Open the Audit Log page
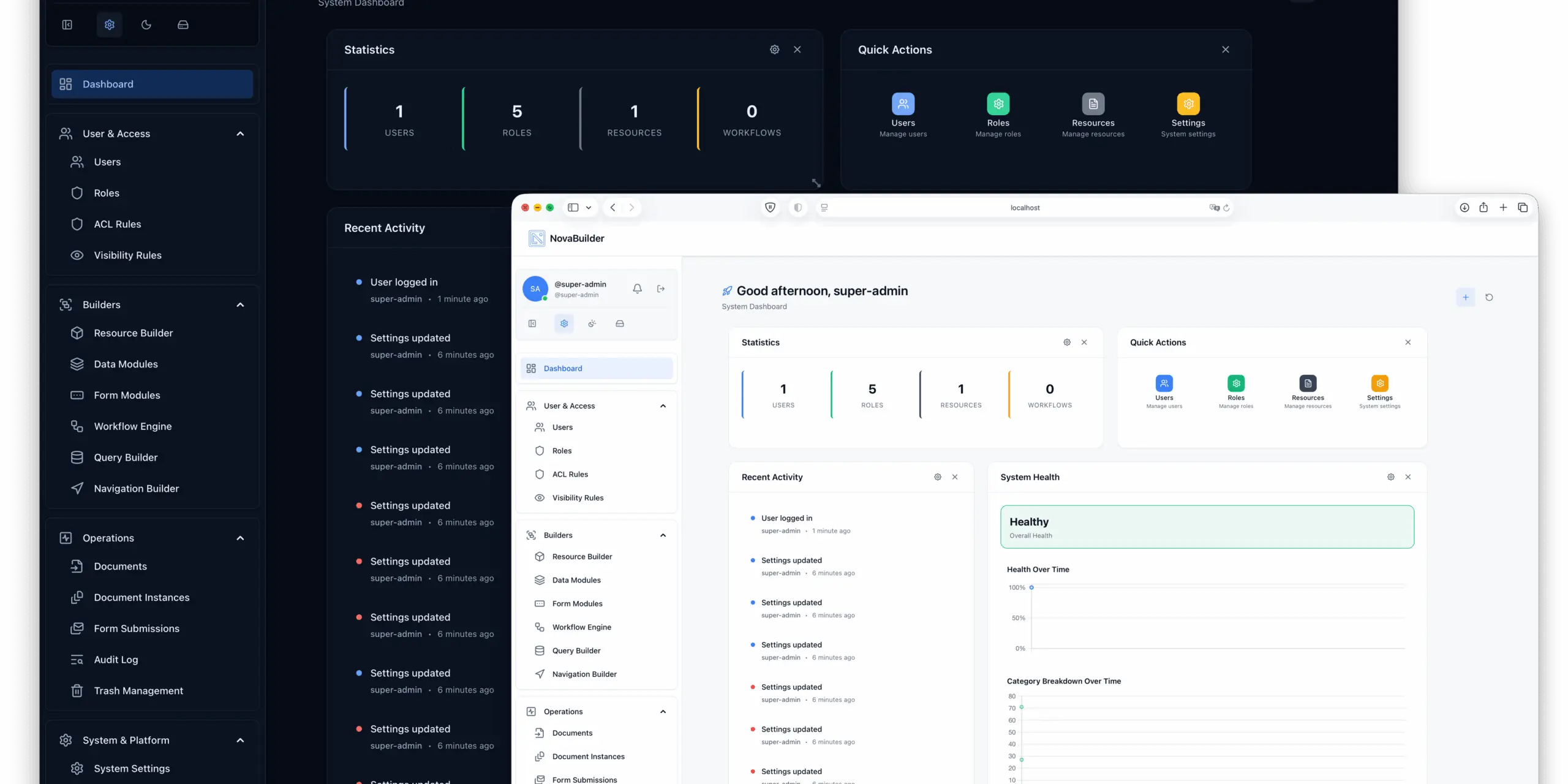 [116, 660]
